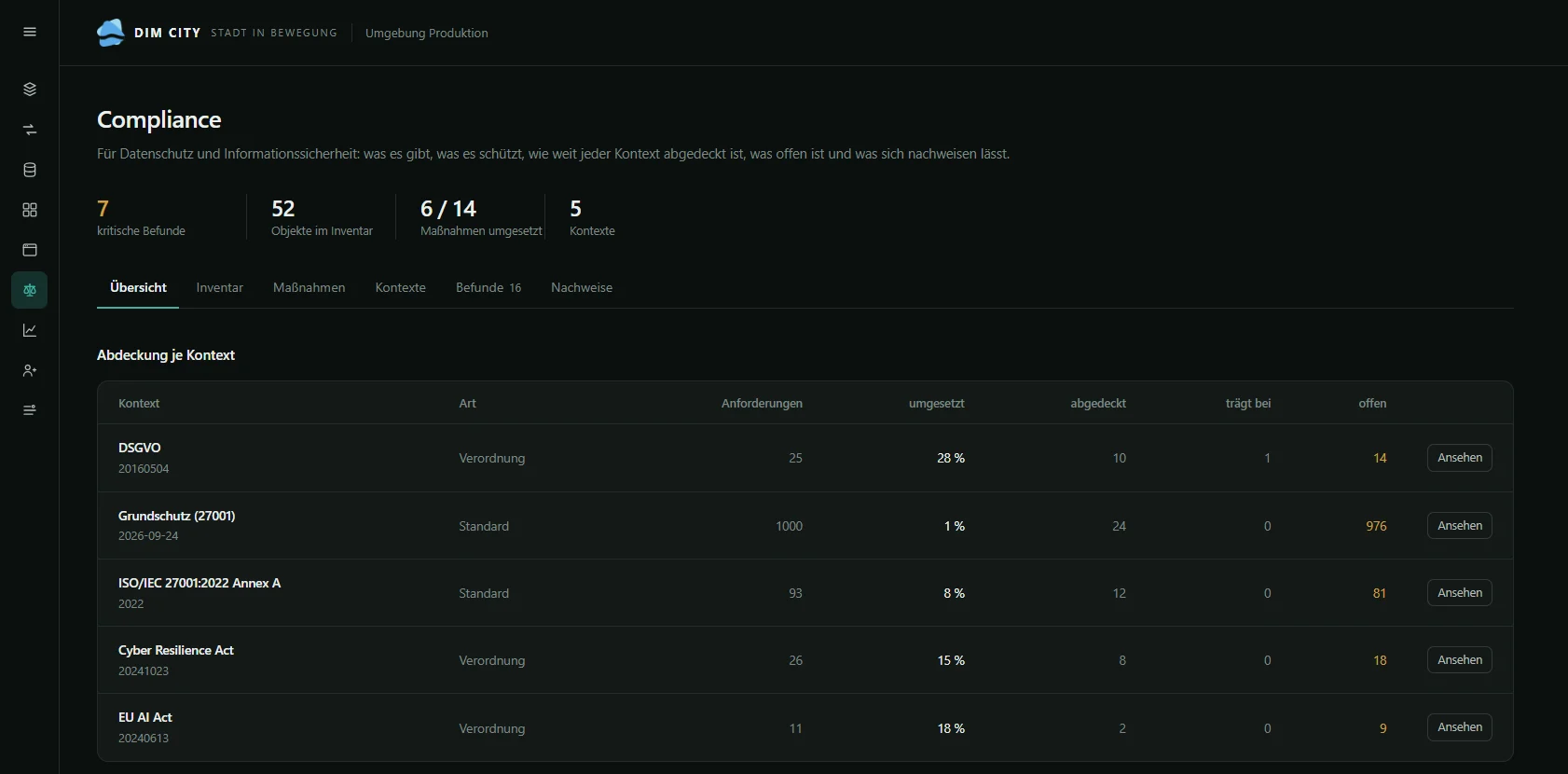Open the Nachweise tab
Image resolution: width=1568 pixels, height=774 pixels.
point(582,287)
